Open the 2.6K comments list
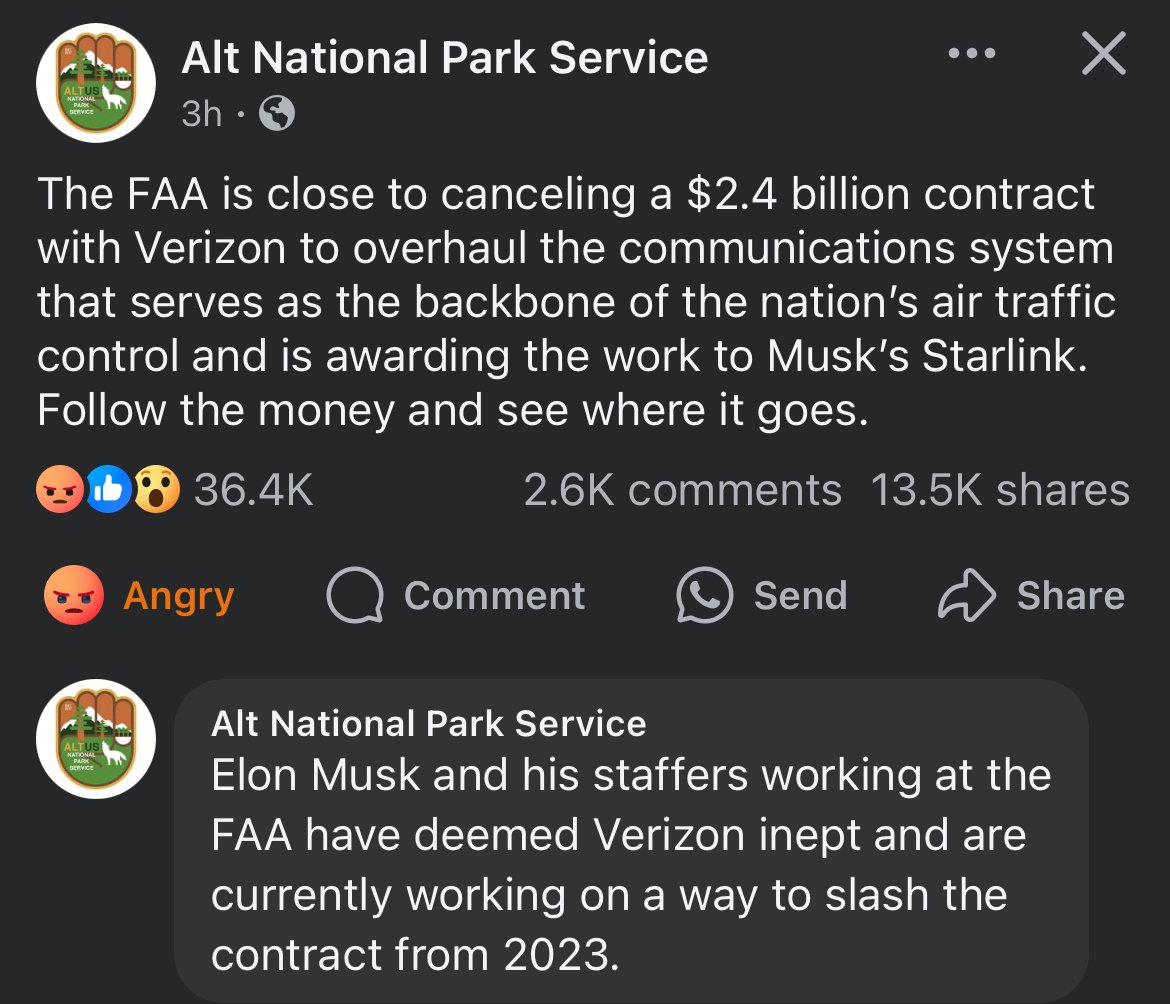This screenshot has width=1170, height=1004. [682, 490]
